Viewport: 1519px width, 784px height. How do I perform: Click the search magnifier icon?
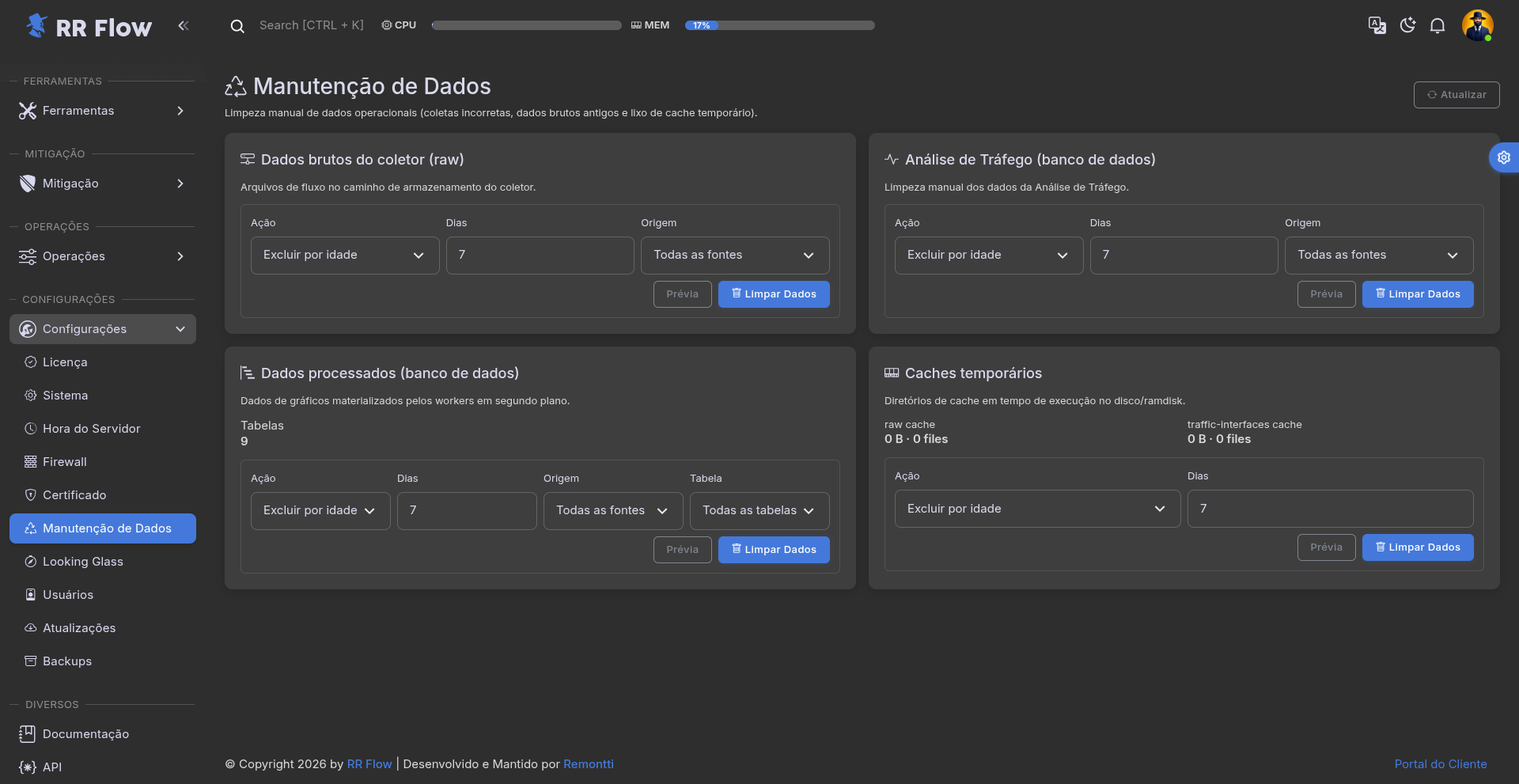tap(237, 26)
